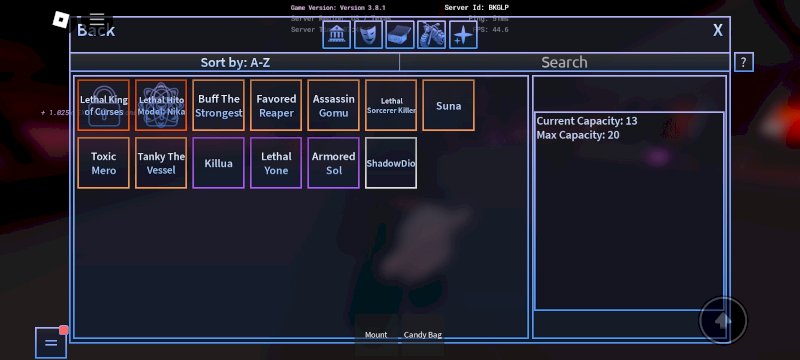Open the chat lines icon with notification
Viewport: 800px width, 360px height.
[x=51, y=342]
